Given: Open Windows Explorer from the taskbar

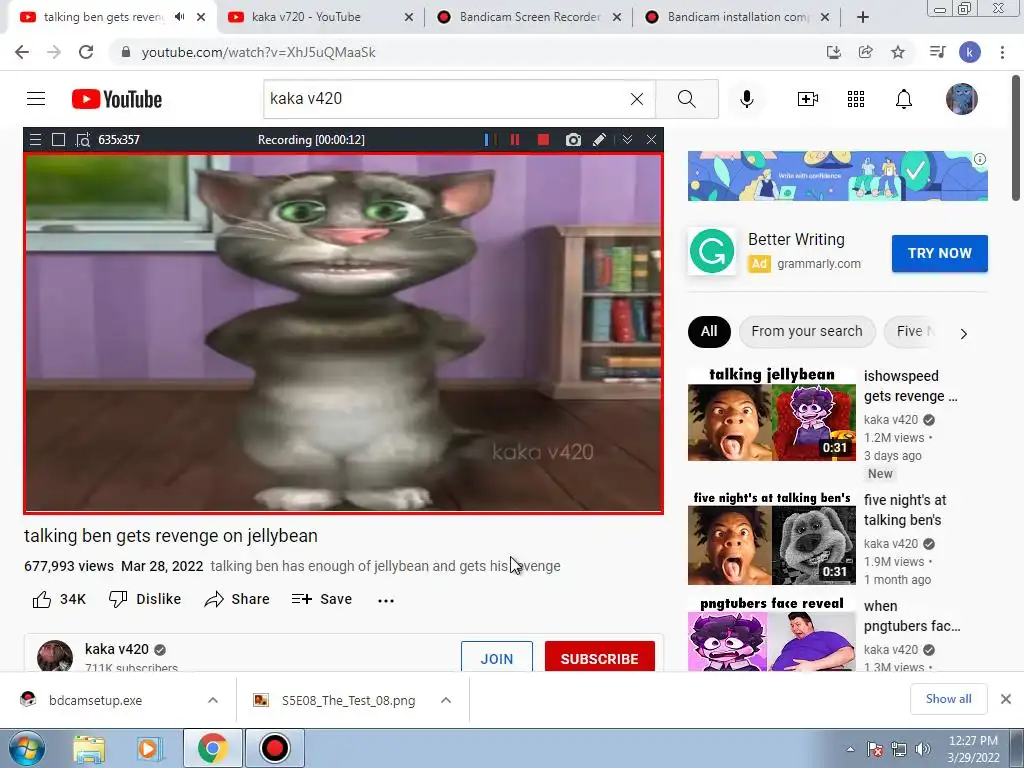Looking at the screenshot, I should click(x=89, y=748).
